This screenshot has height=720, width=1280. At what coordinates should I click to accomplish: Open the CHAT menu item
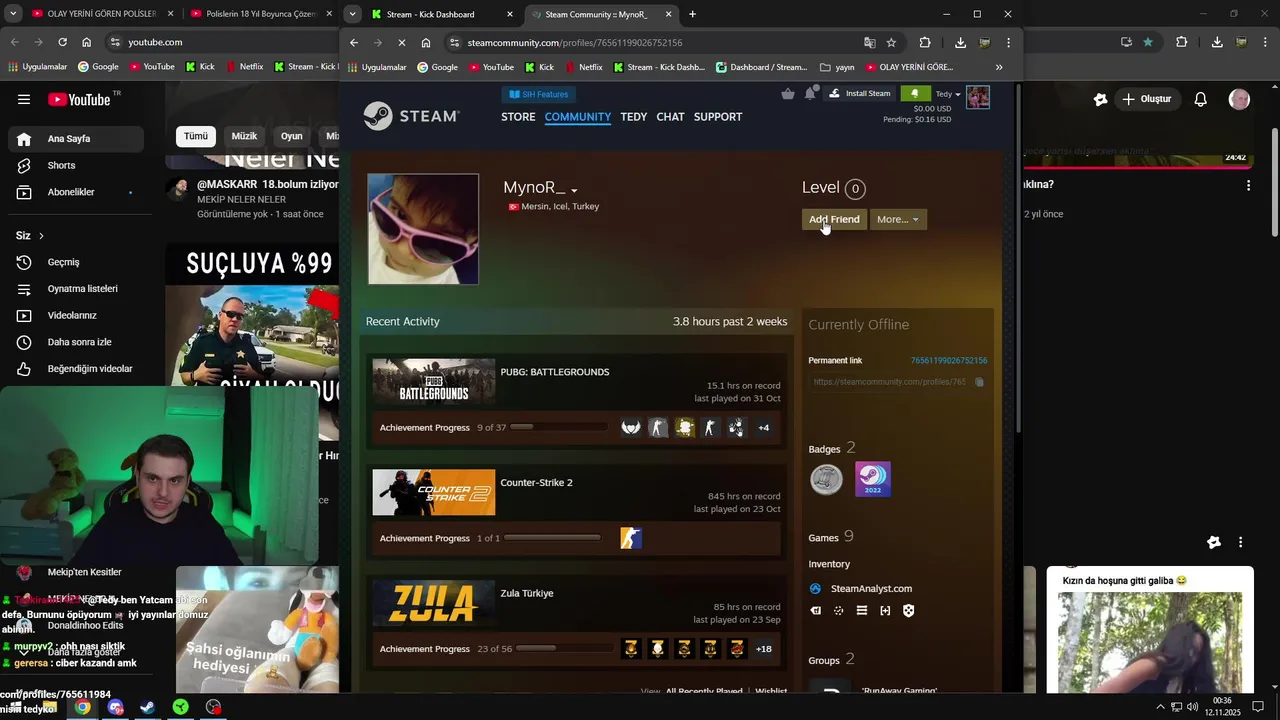[670, 117]
